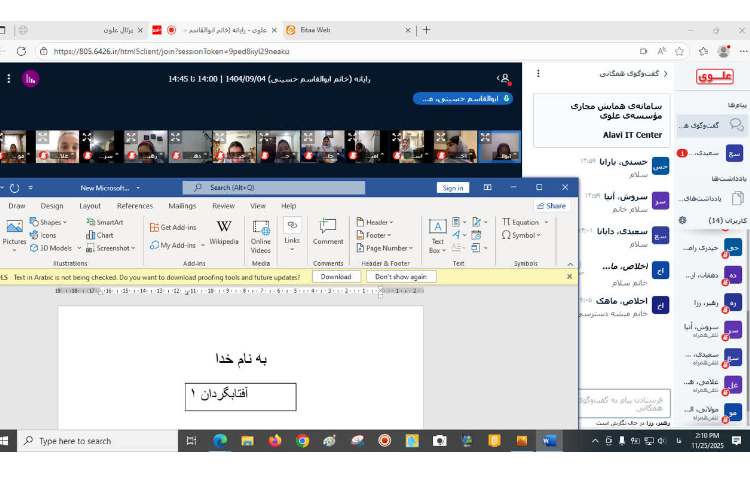Viewport: 750px width, 480px height.
Task: Open the Footer dropdown
Action: pos(374,235)
